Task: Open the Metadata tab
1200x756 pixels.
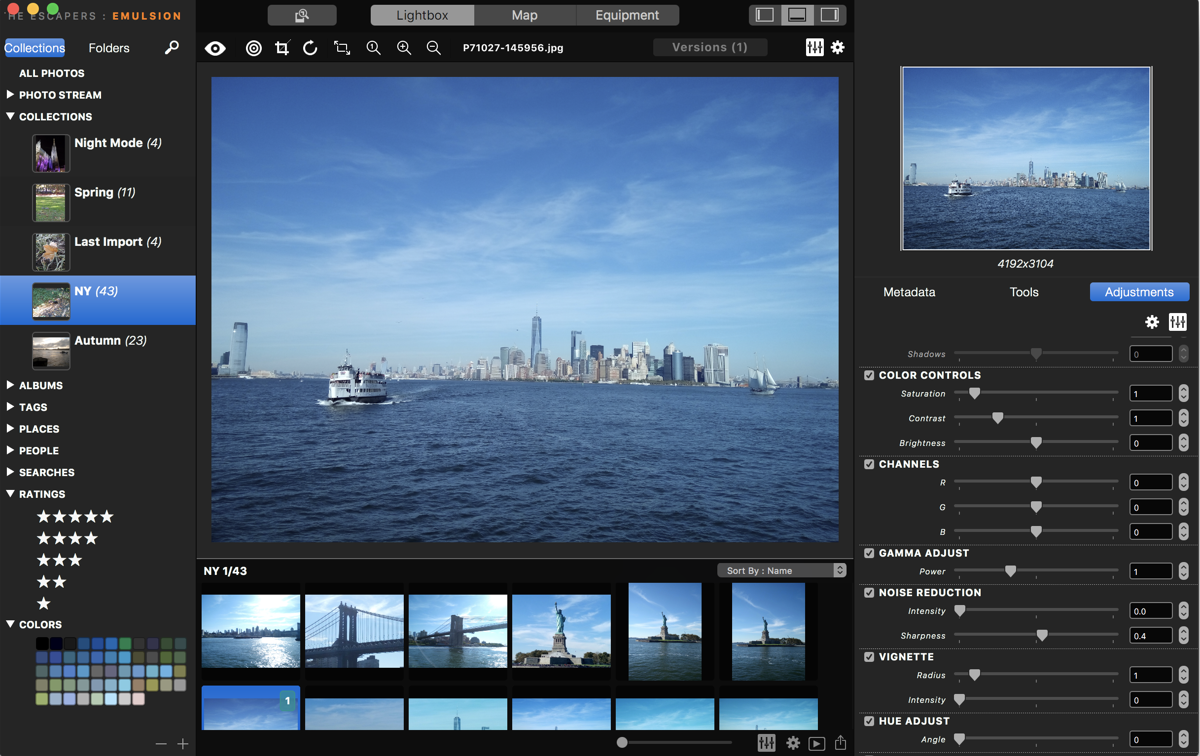Action: tap(909, 292)
